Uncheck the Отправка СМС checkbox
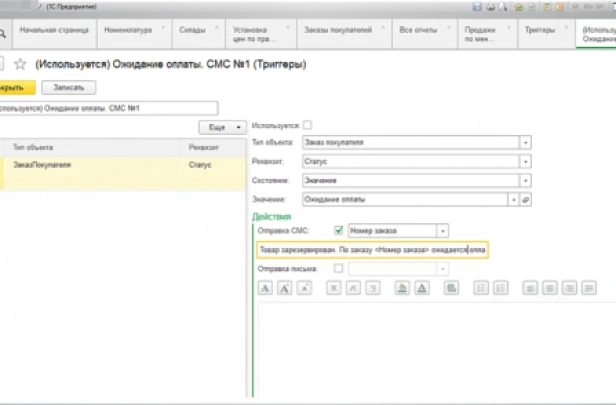This screenshot has height=405, width=616. [339, 230]
